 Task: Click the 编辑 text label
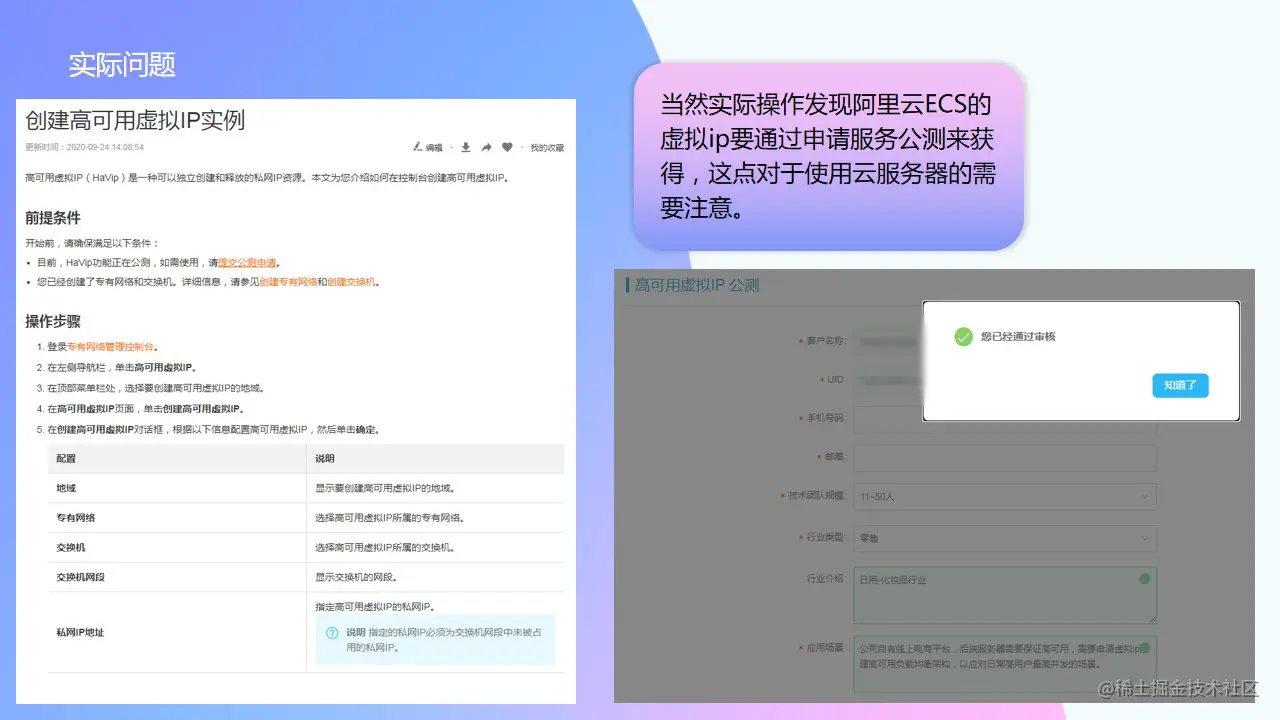pos(434,148)
